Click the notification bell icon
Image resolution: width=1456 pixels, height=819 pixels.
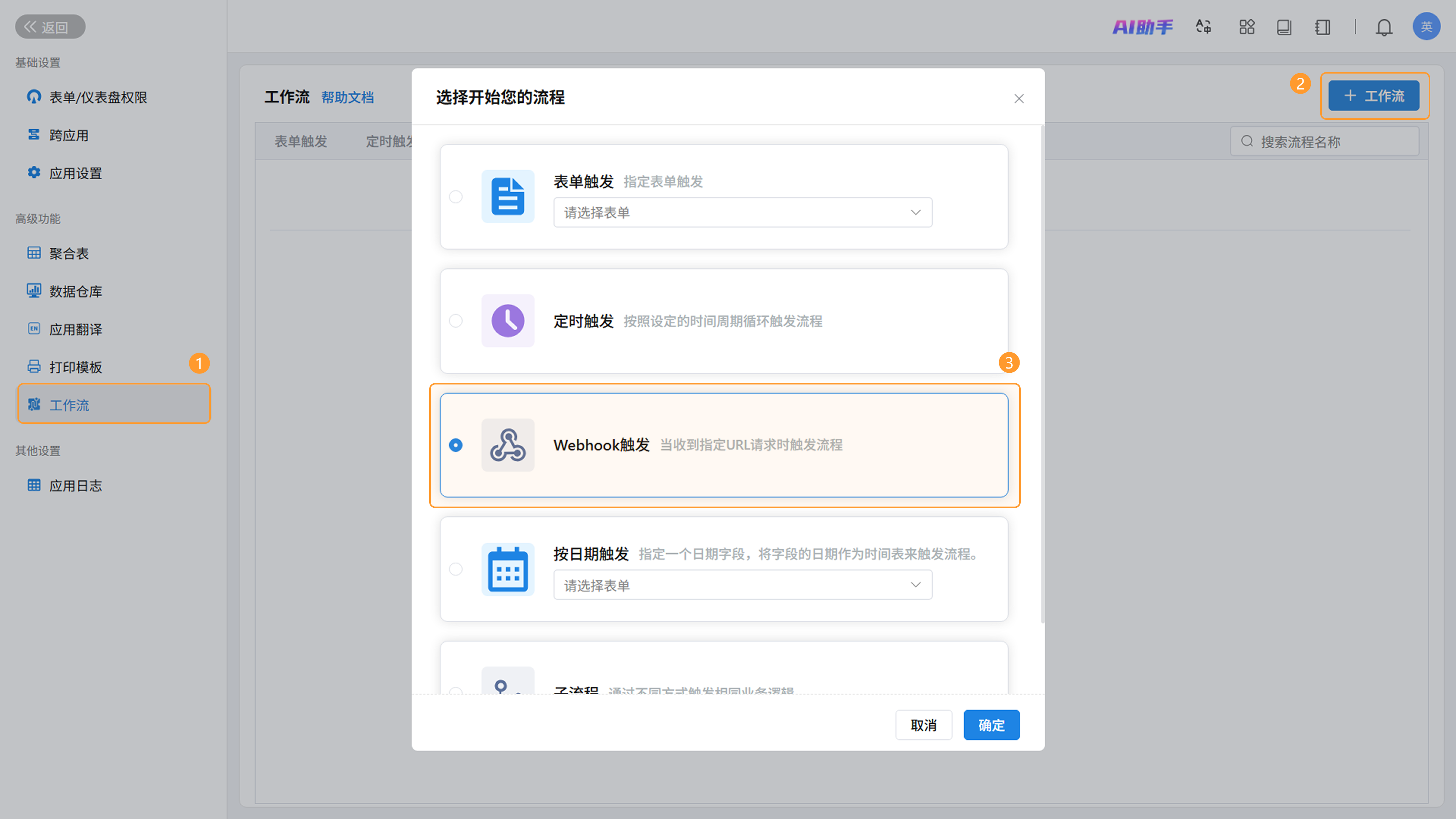(1384, 27)
